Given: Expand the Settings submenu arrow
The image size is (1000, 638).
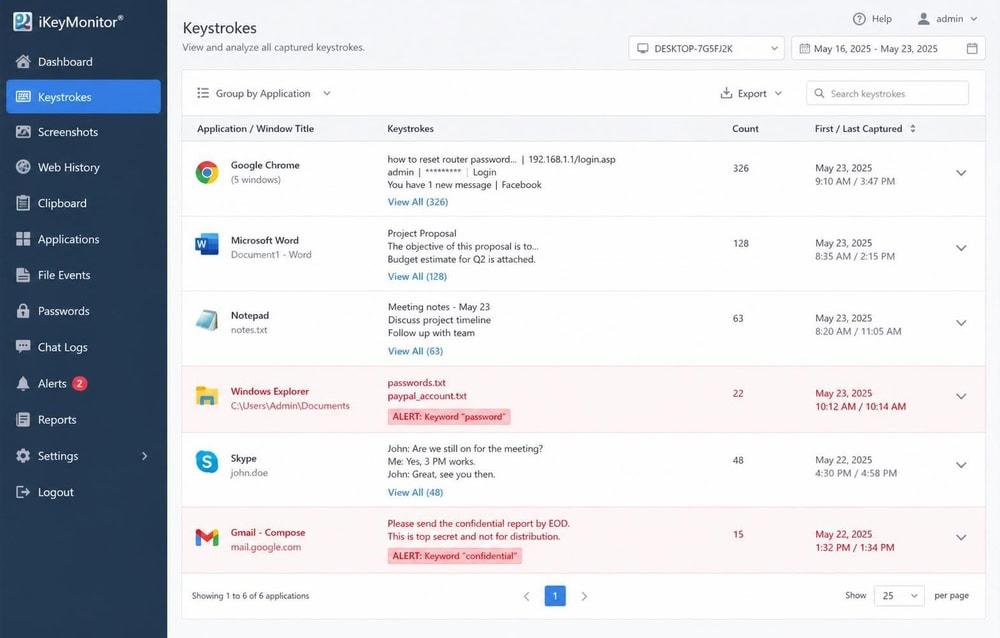Looking at the screenshot, I should pos(145,456).
